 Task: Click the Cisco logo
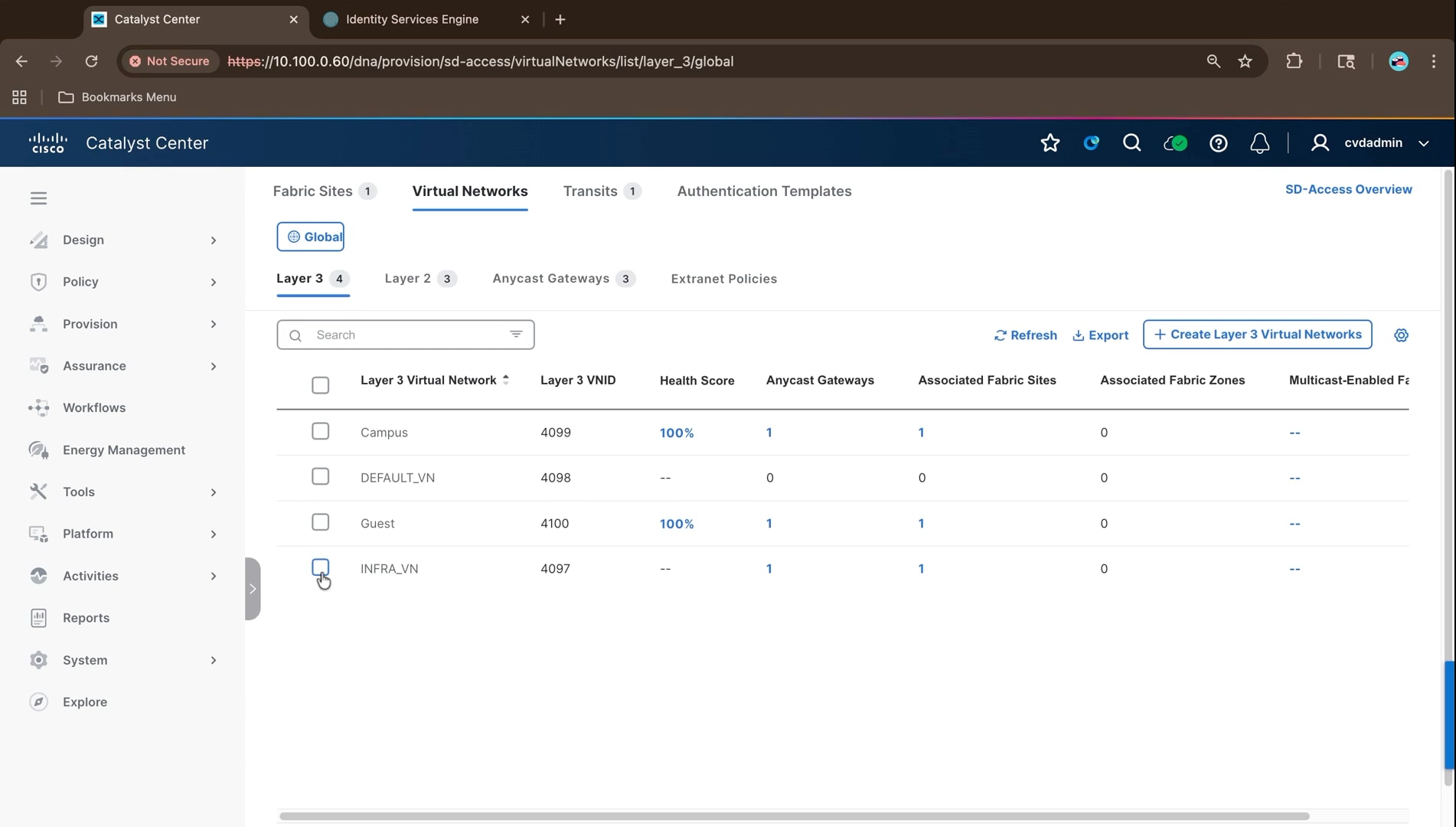pyautogui.click(x=48, y=143)
